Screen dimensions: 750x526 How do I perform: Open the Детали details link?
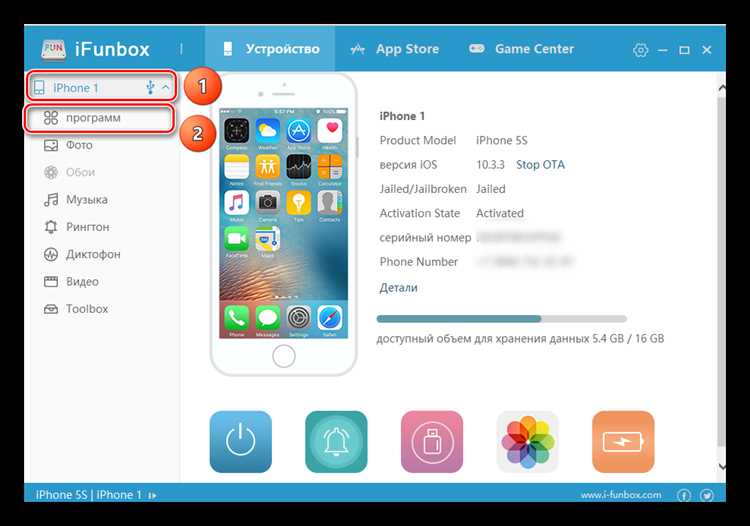398,288
